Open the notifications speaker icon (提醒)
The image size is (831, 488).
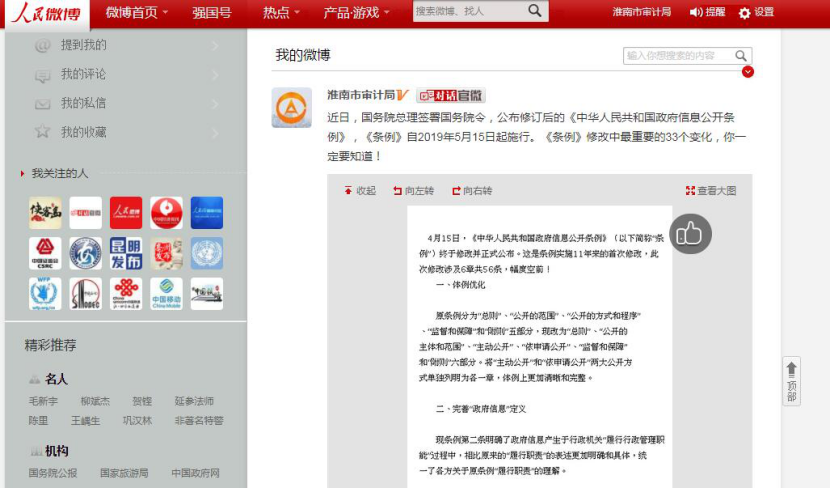tap(707, 13)
